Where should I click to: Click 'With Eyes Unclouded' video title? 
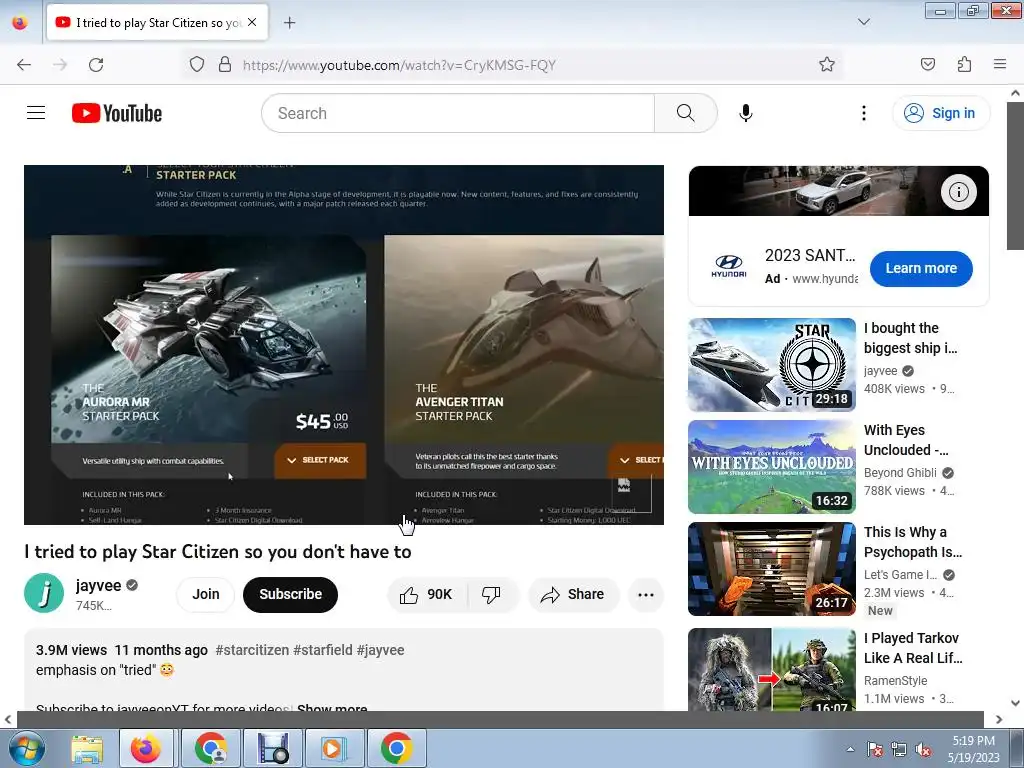click(x=906, y=440)
